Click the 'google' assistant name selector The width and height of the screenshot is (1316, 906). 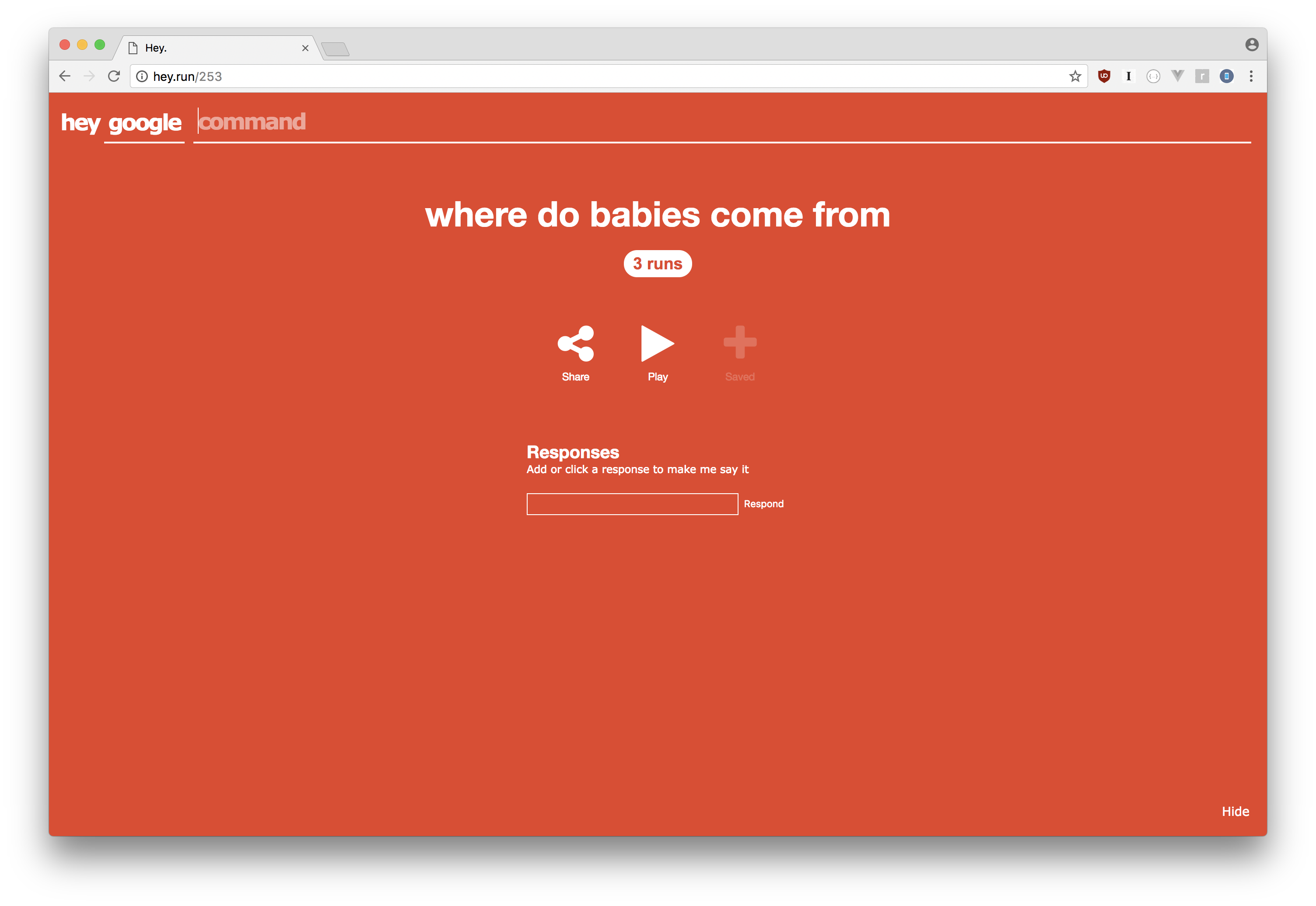click(144, 123)
